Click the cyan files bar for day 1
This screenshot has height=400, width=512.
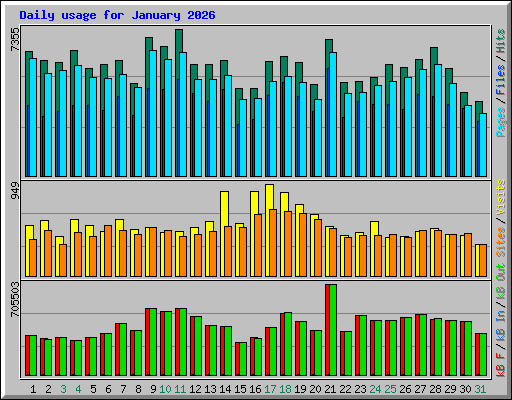pyautogui.click(x=33, y=117)
